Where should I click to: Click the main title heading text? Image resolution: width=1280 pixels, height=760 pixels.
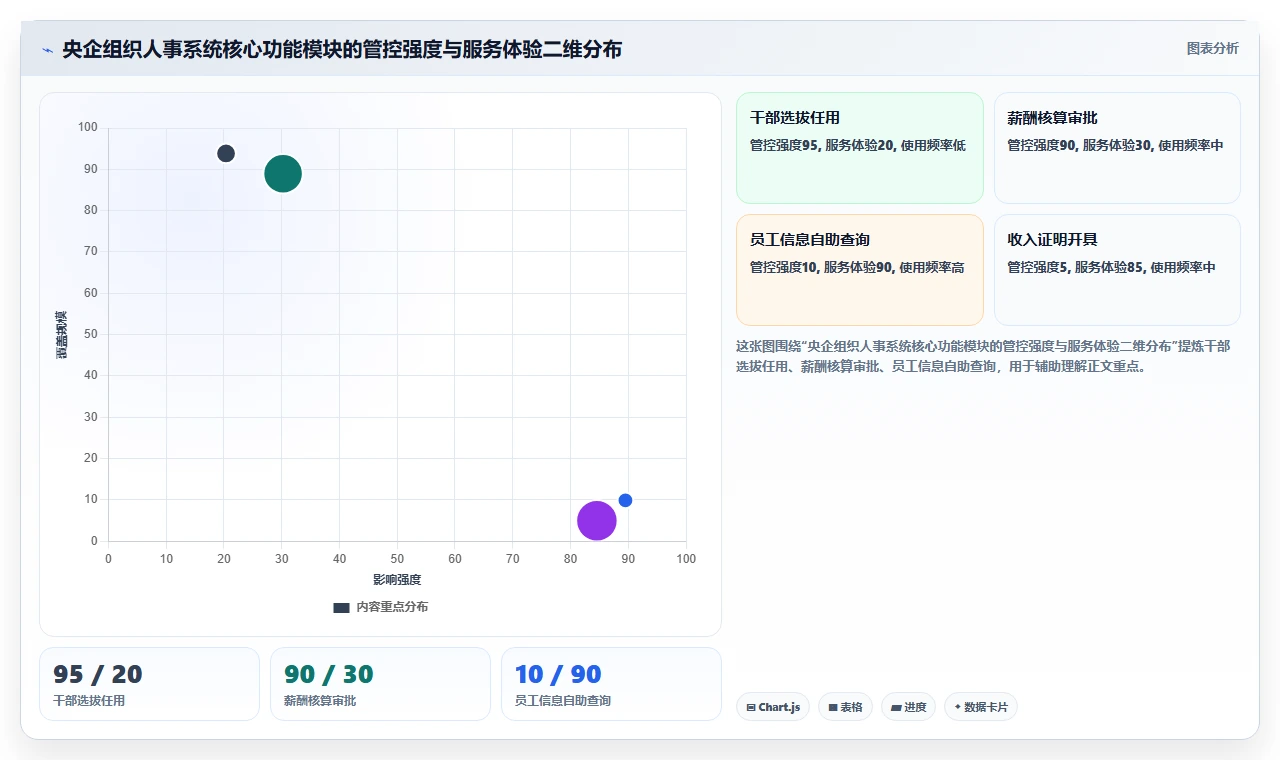(342, 49)
